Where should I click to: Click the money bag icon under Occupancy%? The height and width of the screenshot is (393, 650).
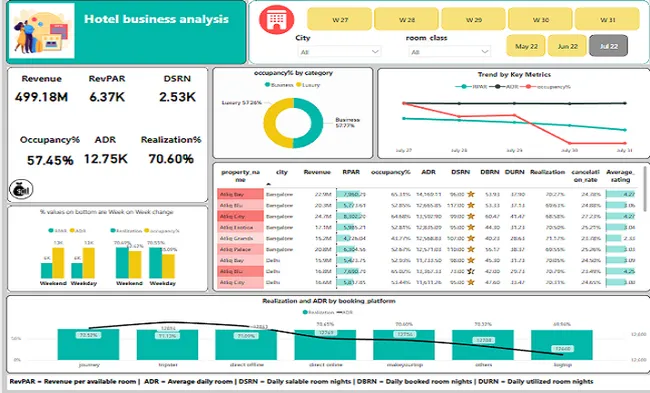click(x=21, y=189)
